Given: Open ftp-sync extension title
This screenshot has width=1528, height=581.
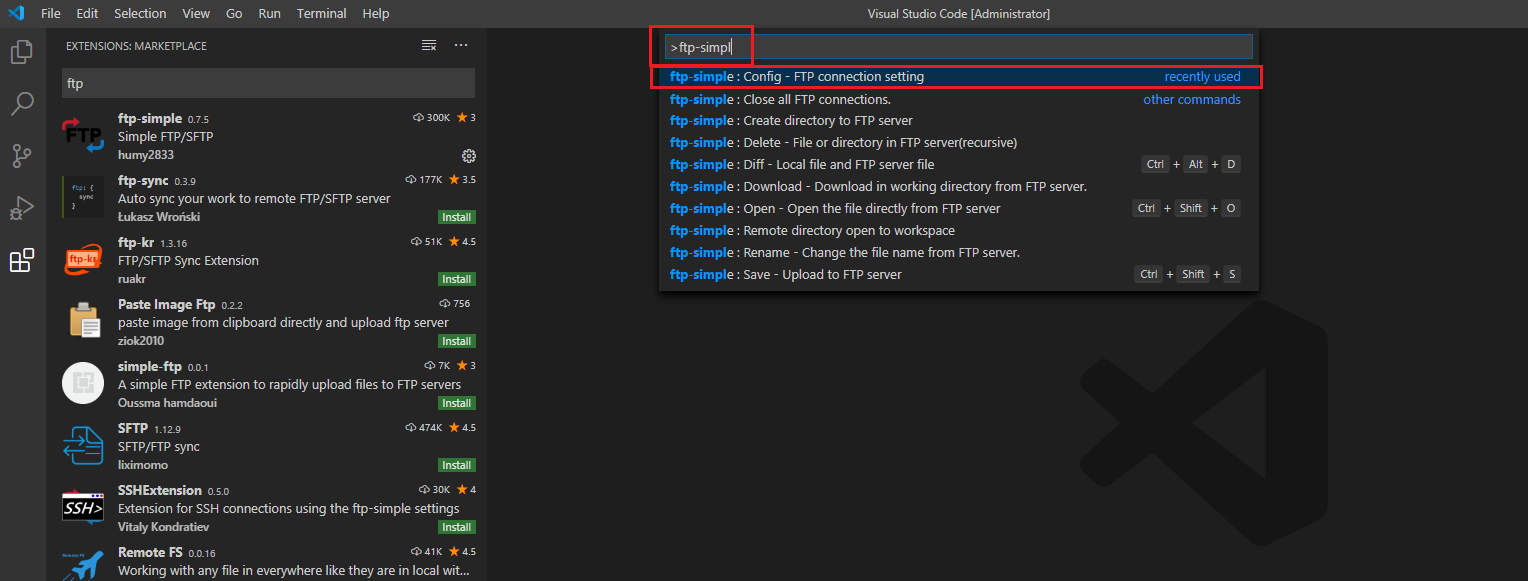Looking at the screenshot, I should 143,180.
